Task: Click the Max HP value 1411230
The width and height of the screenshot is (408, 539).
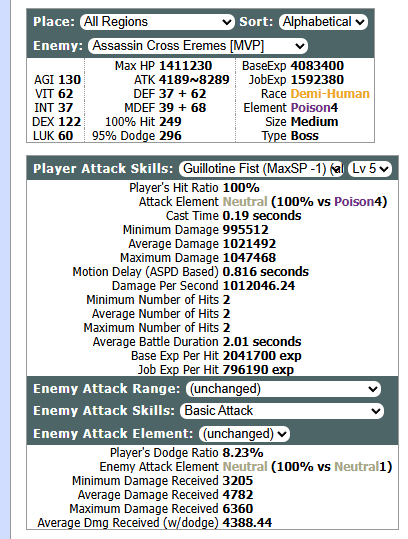Action: tap(186, 66)
